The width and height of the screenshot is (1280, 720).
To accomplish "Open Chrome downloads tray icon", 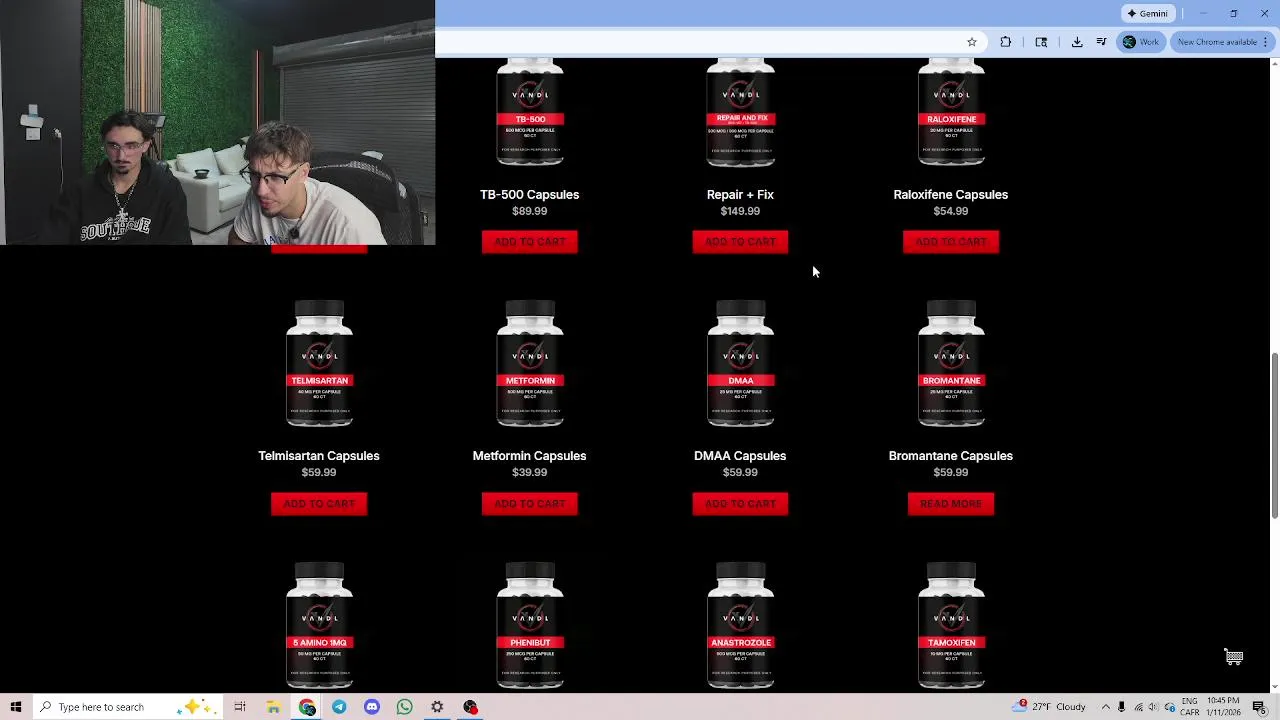I will (1077, 42).
